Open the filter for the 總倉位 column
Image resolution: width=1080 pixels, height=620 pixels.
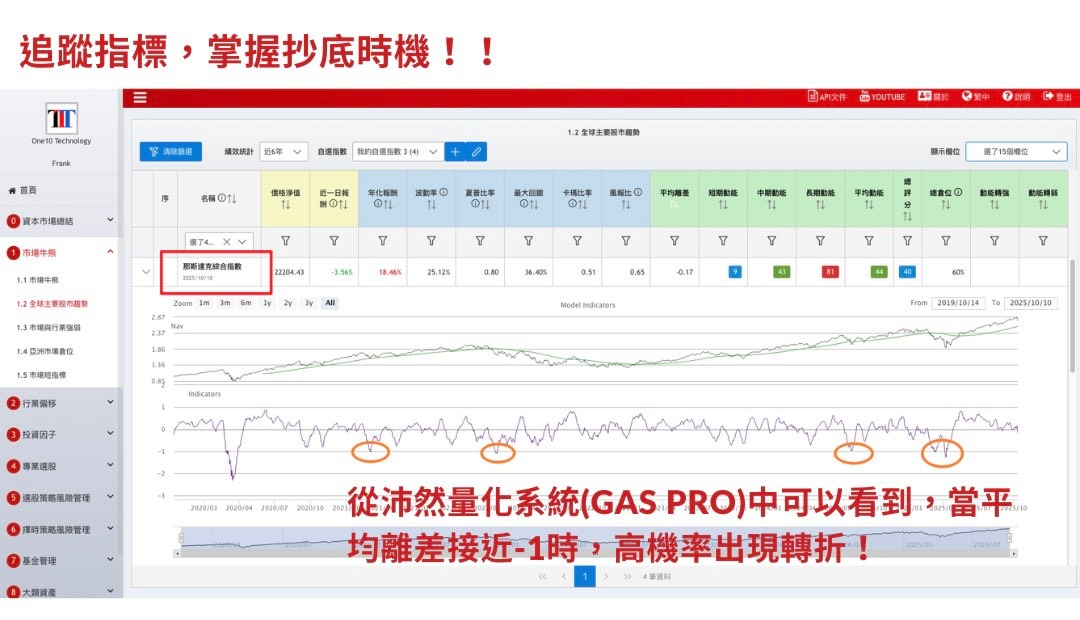[946, 241]
